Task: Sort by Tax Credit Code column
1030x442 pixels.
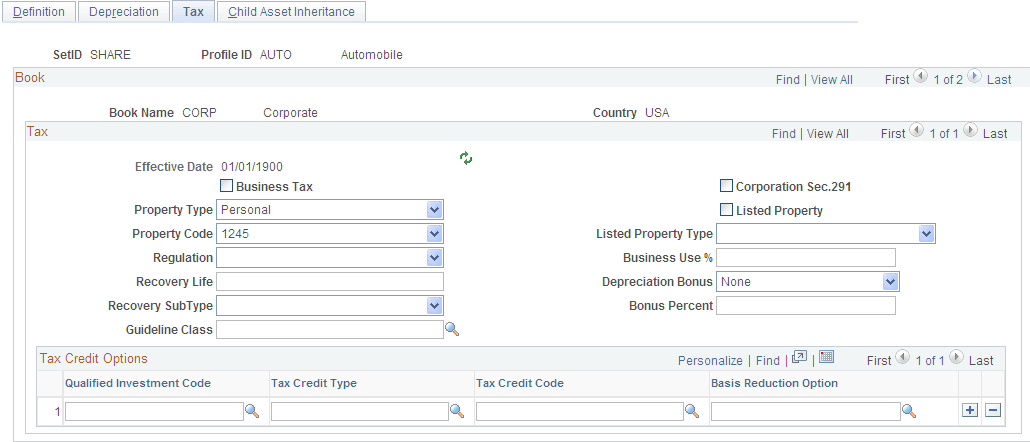Action: (x=520, y=383)
